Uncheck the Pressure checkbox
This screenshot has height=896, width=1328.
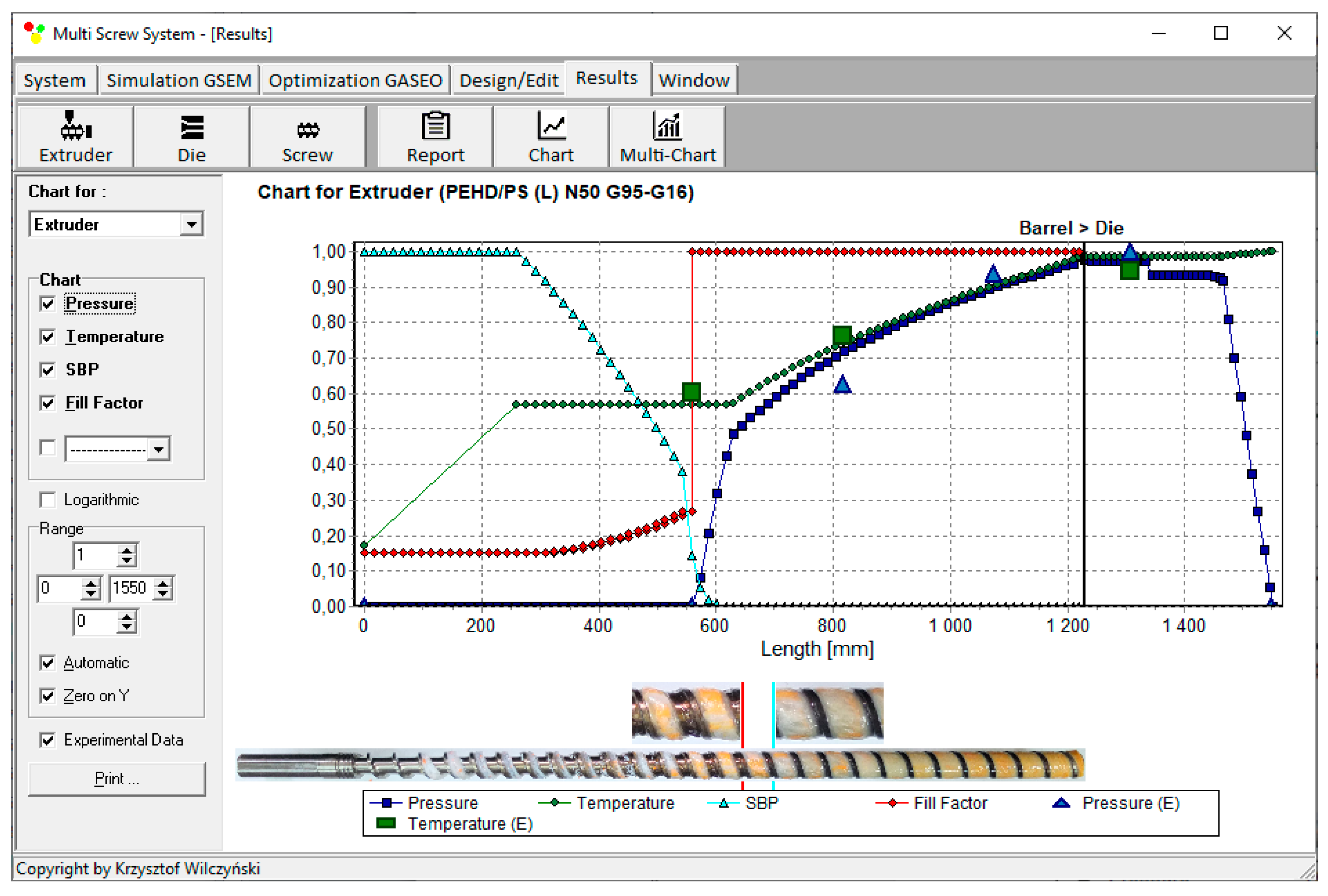point(48,304)
